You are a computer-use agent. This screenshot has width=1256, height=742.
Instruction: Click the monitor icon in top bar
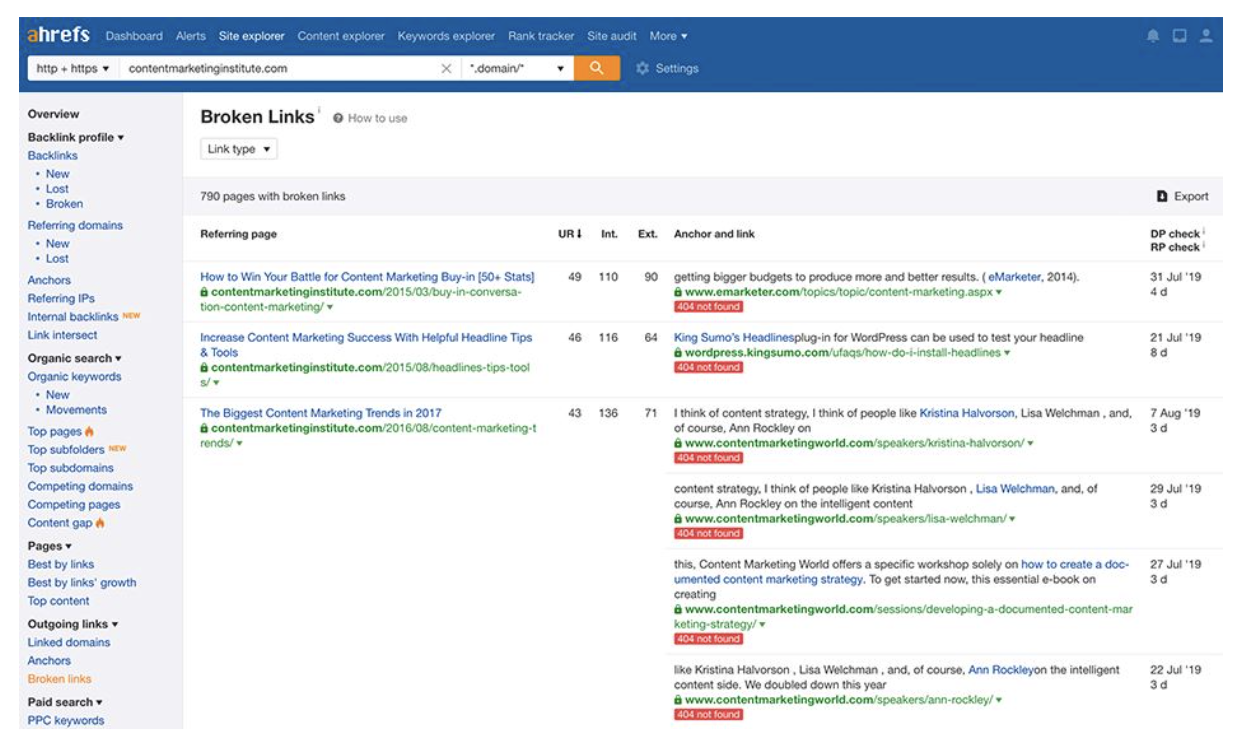coord(1180,36)
